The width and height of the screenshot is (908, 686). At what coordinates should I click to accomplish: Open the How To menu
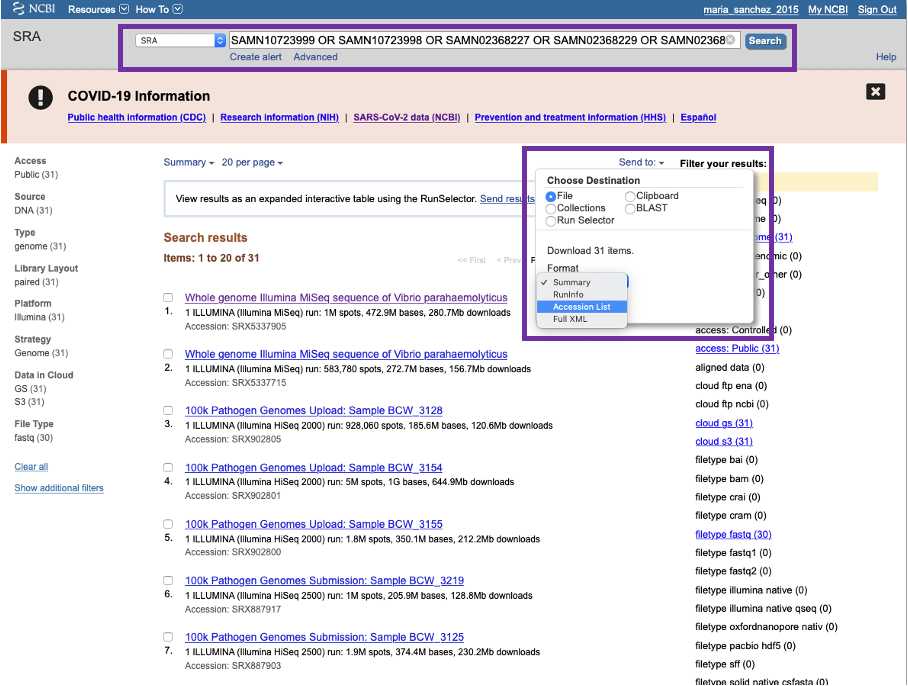(x=159, y=9)
